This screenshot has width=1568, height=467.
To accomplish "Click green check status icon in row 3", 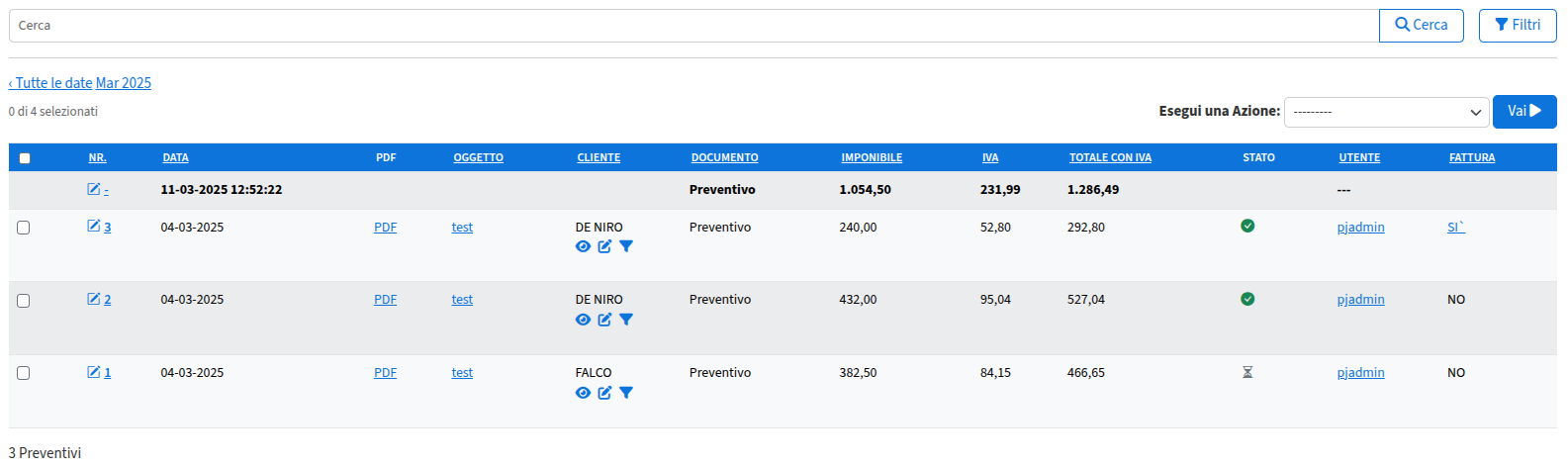I will coord(1247,226).
